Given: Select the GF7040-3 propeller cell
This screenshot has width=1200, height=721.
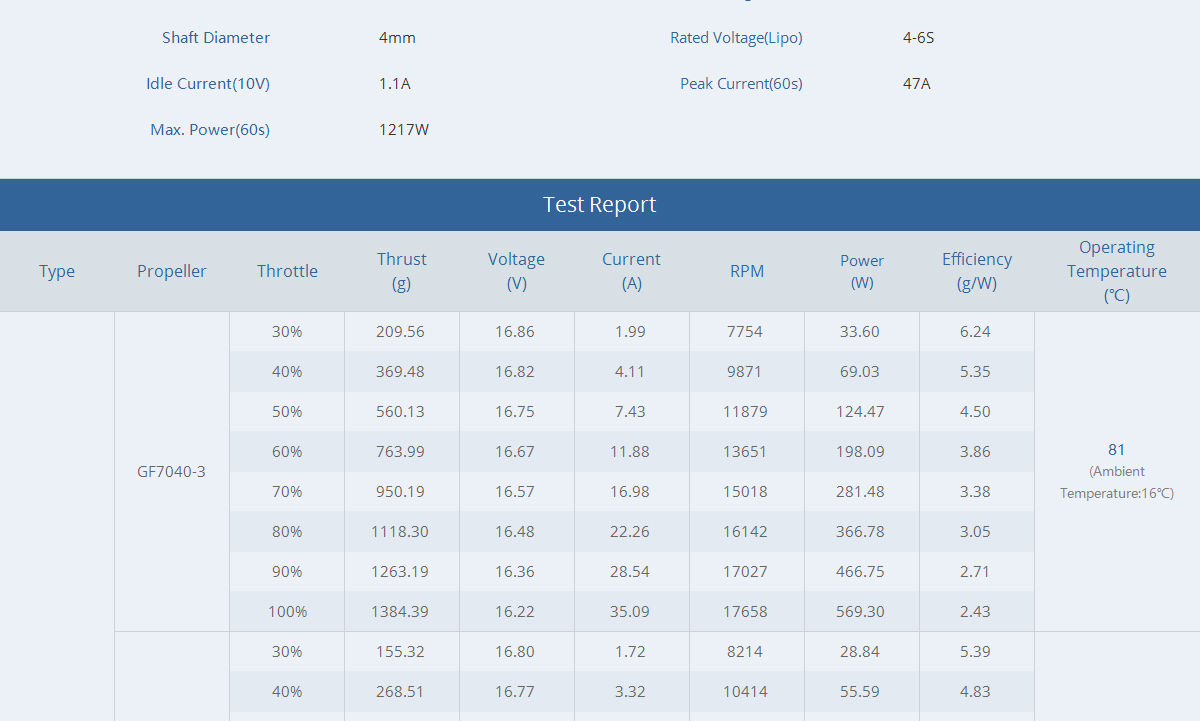Looking at the screenshot, I should (x=172, y=471).
